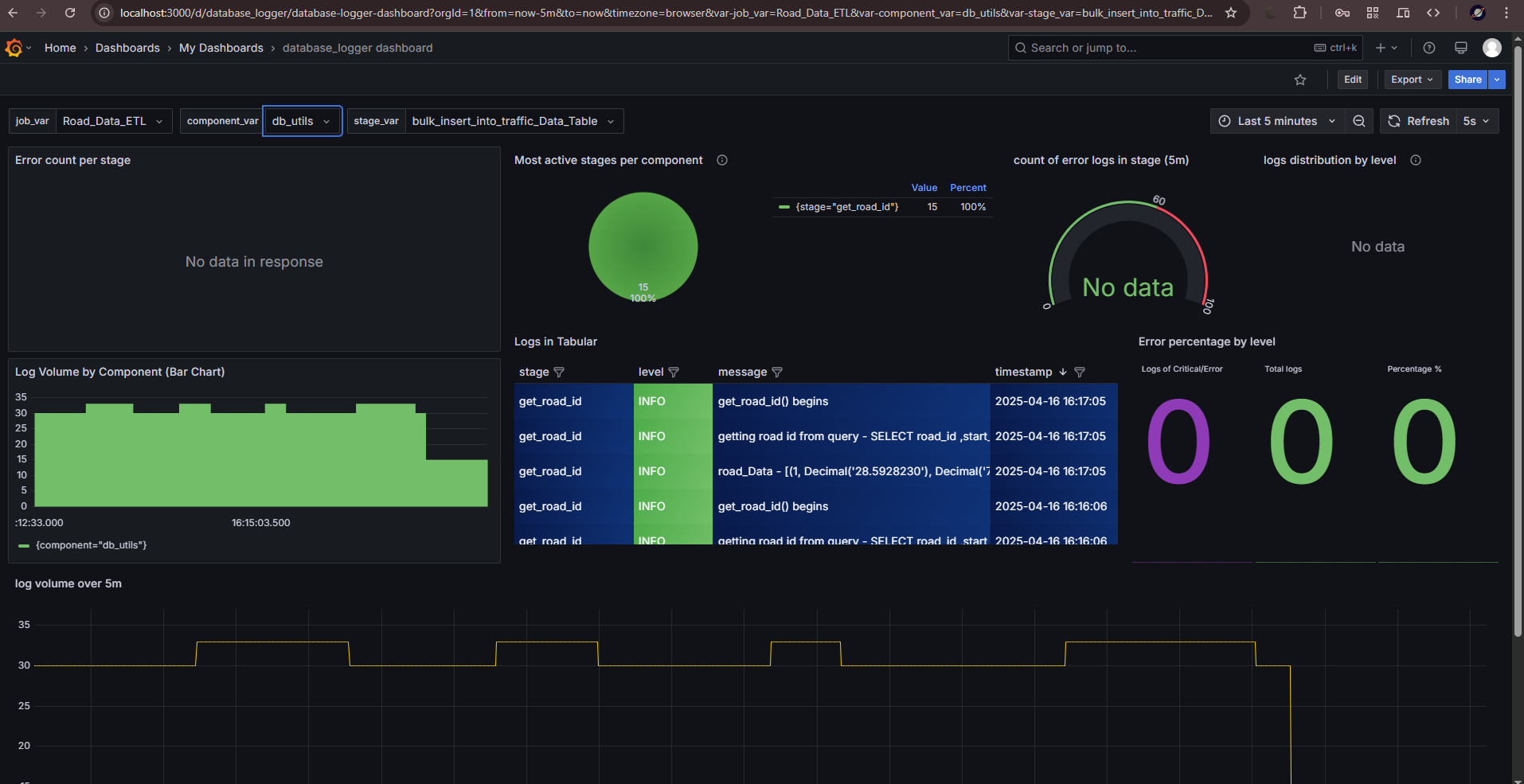1524x784 pixels.
Task: Open the Last 5 minutes time picker
Action: pos(1277,121)
